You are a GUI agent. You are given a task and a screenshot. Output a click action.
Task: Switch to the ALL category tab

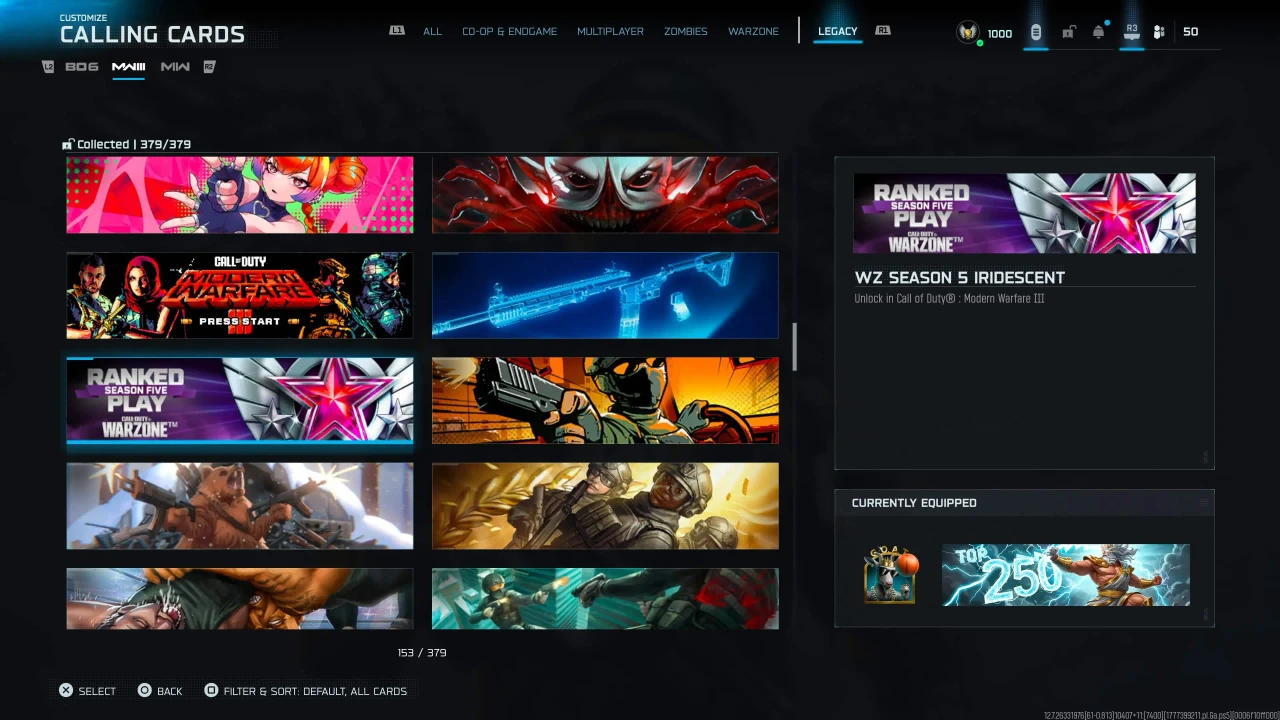(x=432, y=31)
